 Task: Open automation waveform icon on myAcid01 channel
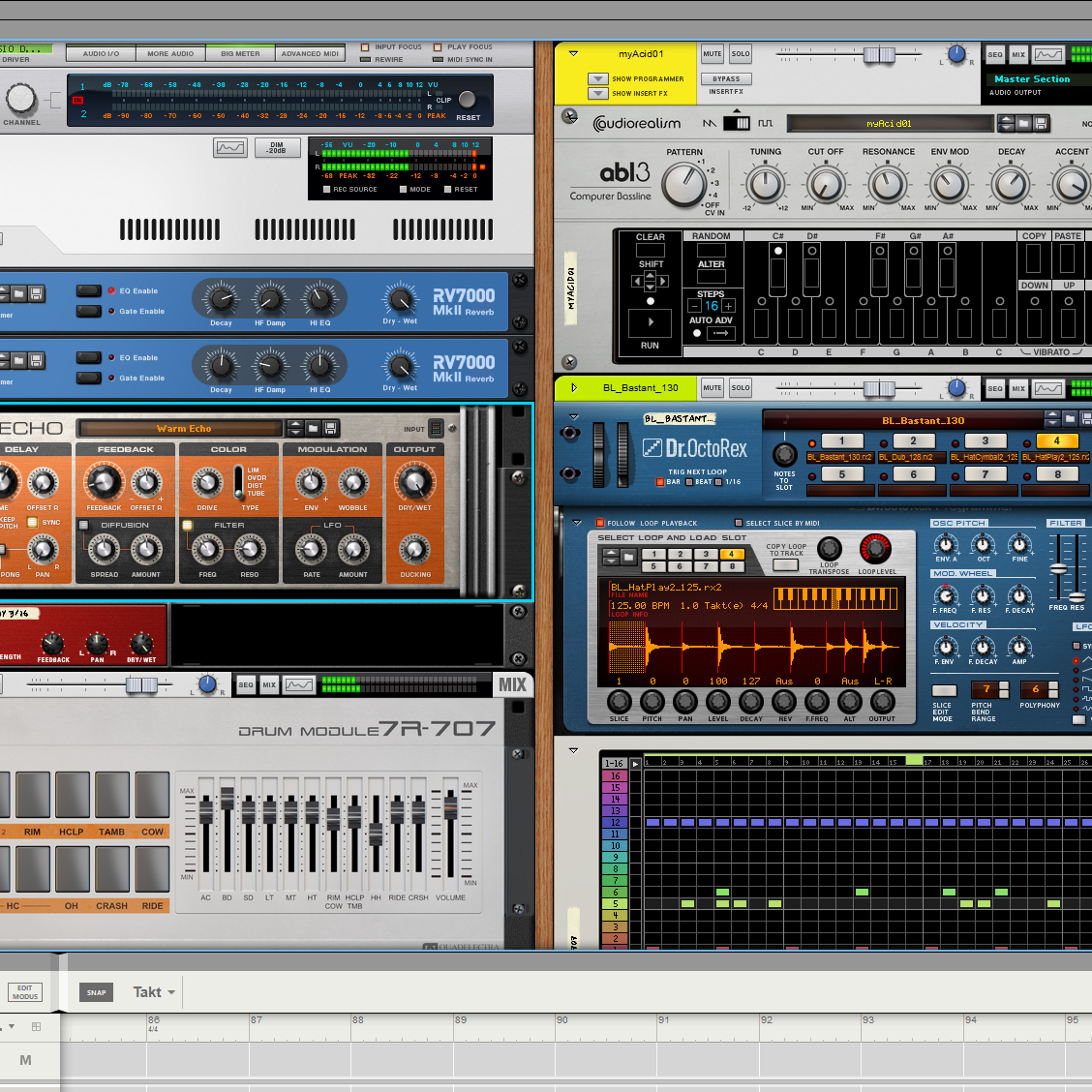(x=1048, y=55)
